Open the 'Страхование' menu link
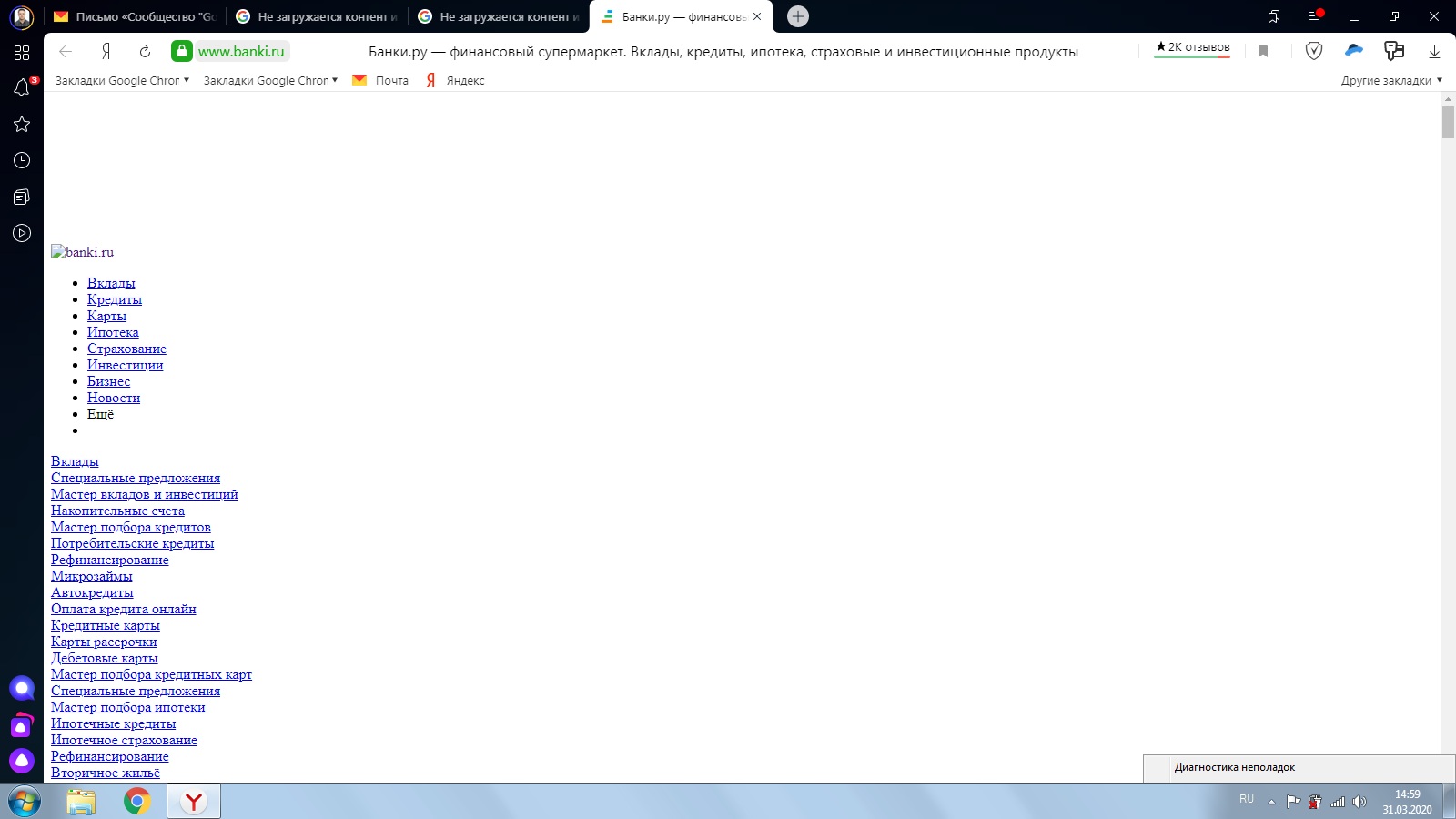This screenshot has height=819, width=1456. click(x=126, y=349)
